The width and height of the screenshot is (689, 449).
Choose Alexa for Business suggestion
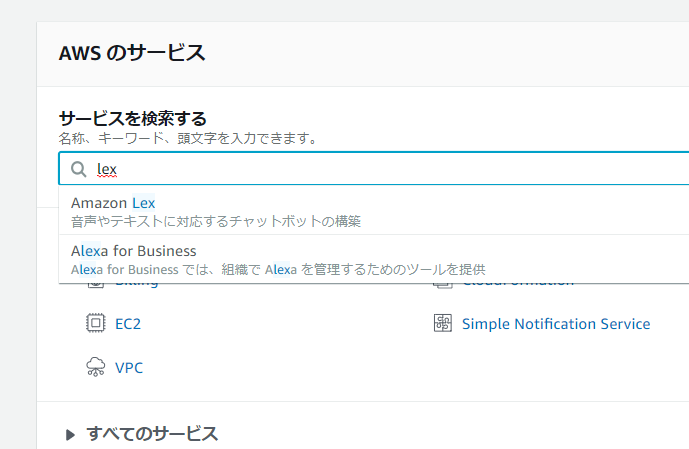[374, 259]
